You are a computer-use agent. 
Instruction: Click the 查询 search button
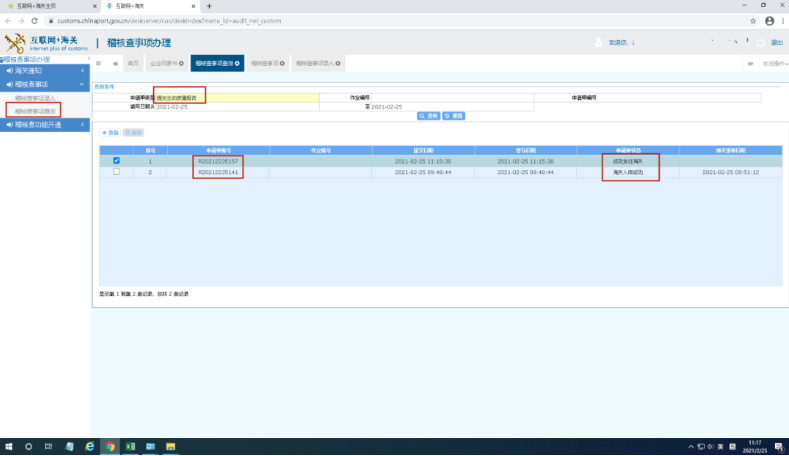[x=429, y=116]
